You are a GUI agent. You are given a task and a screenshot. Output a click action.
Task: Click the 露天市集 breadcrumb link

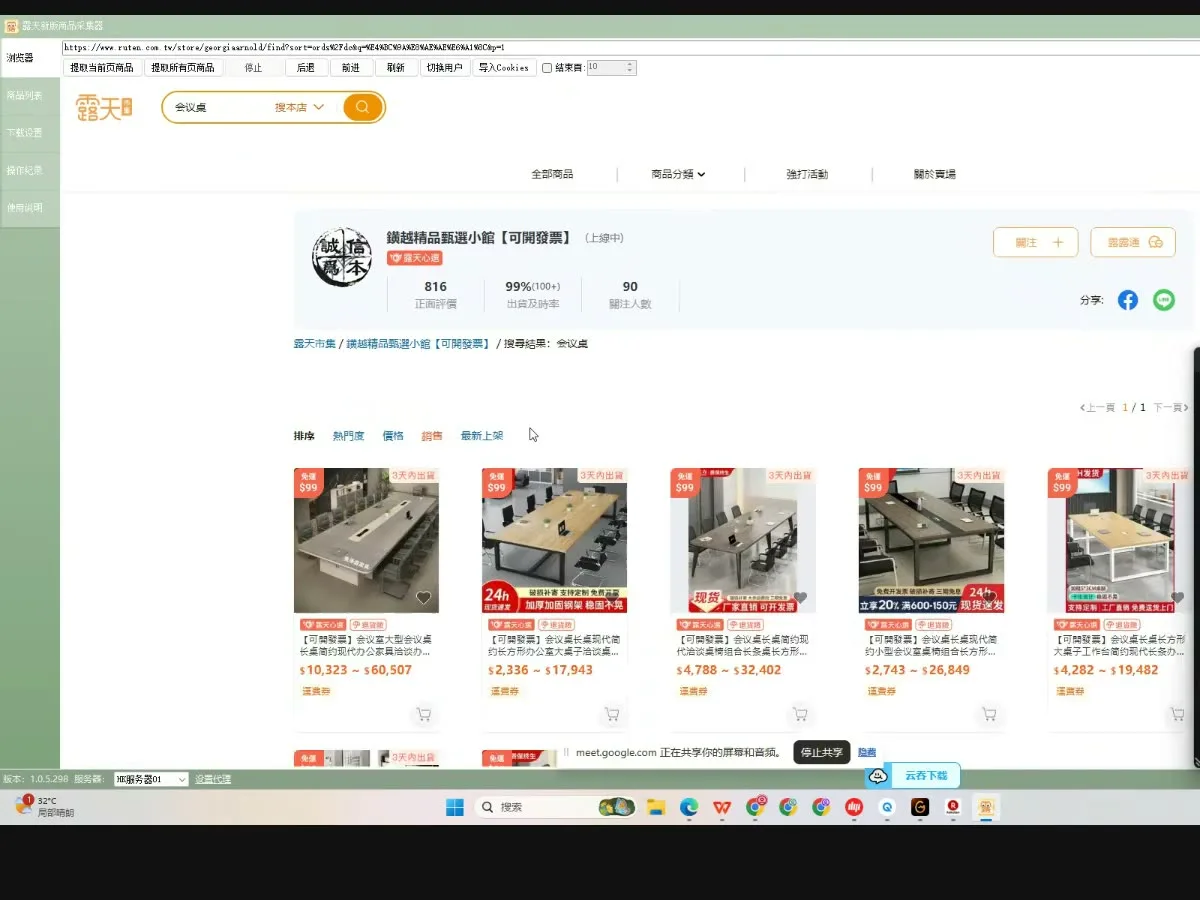click(315, 343)
